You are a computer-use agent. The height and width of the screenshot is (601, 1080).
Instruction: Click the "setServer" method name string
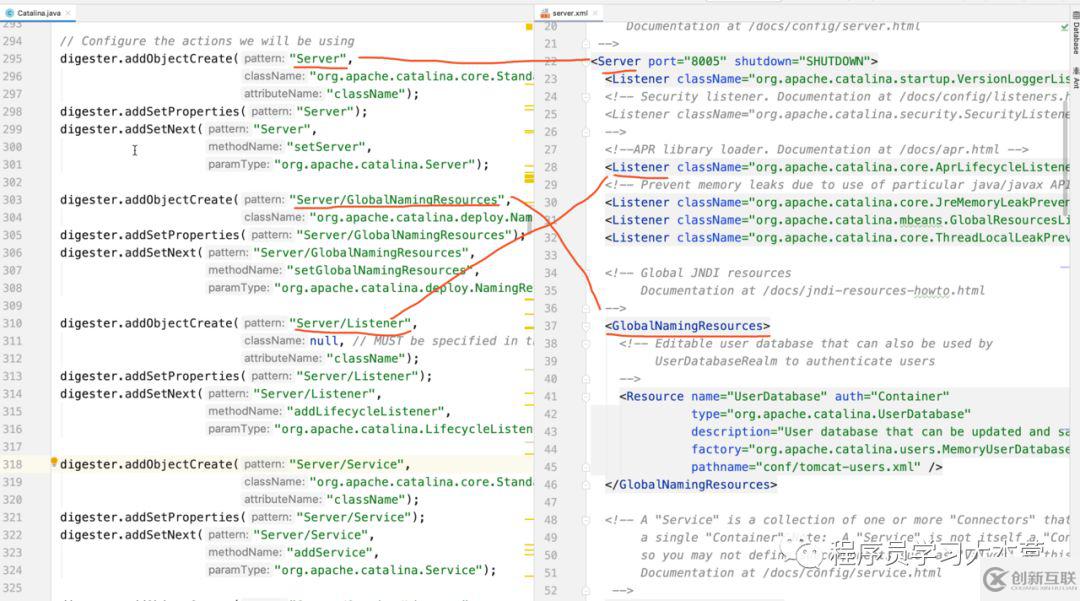tap(328, 147)
